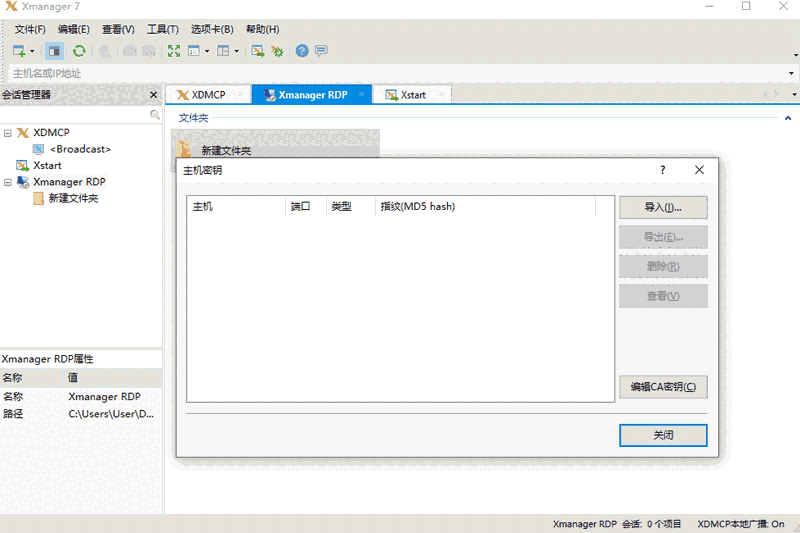
Task: Click the 关闭 button in dialog
Action: click(663, 435)
